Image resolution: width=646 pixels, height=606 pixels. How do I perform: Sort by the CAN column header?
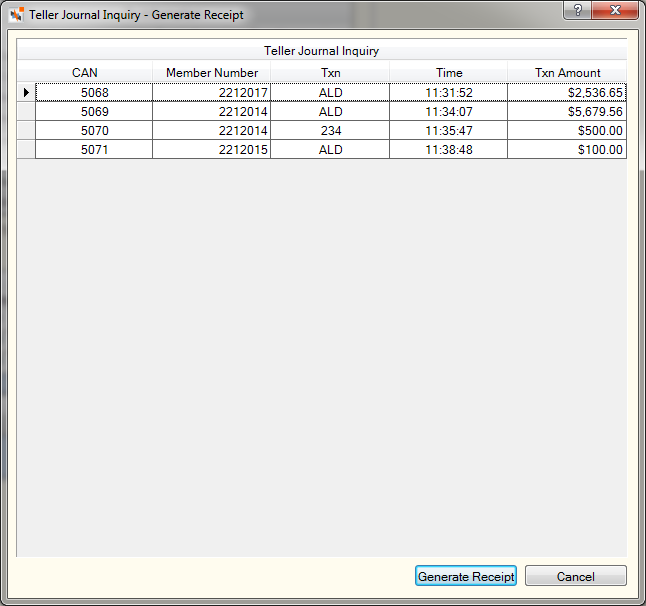point(85,73)
